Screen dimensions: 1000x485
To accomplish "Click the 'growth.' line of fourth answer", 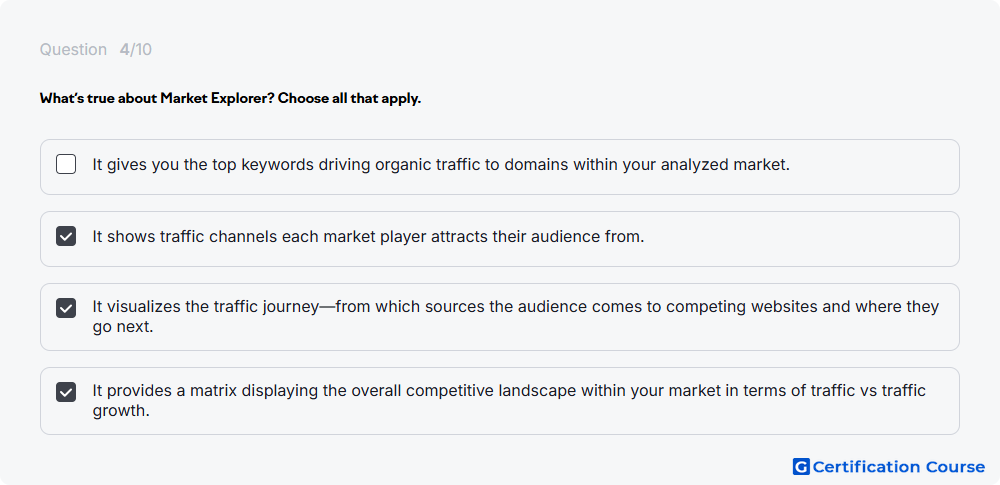I will pos(121,410).
